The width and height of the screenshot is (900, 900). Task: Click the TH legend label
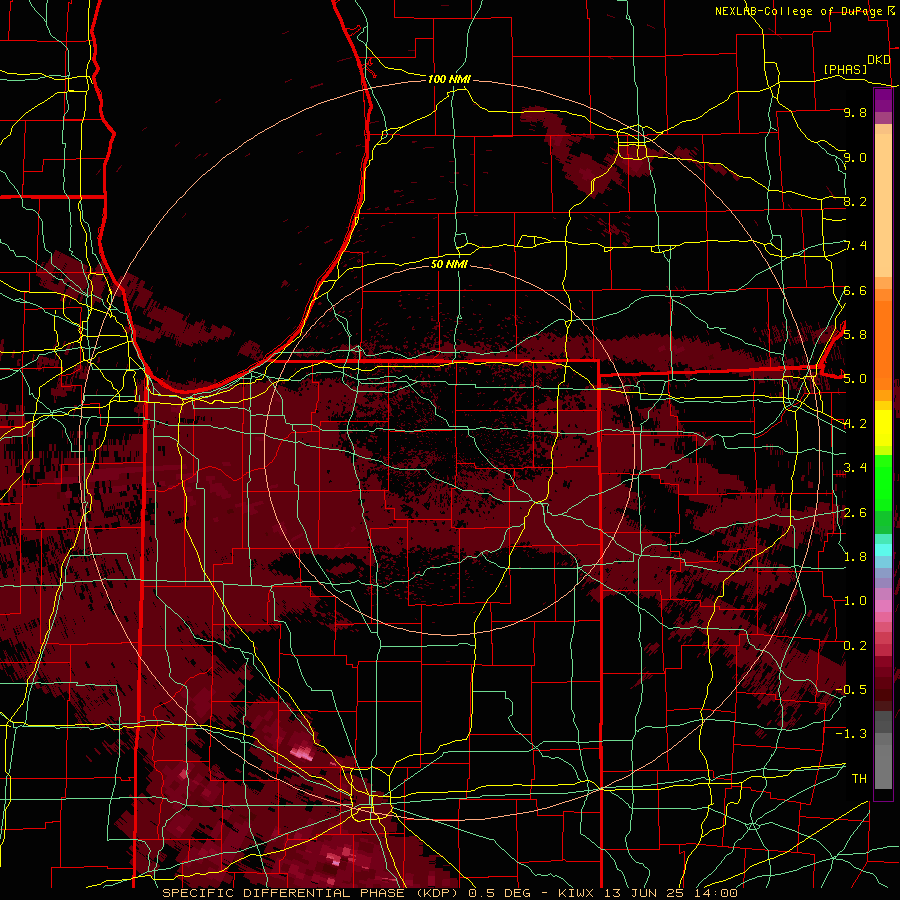(859, 778)
